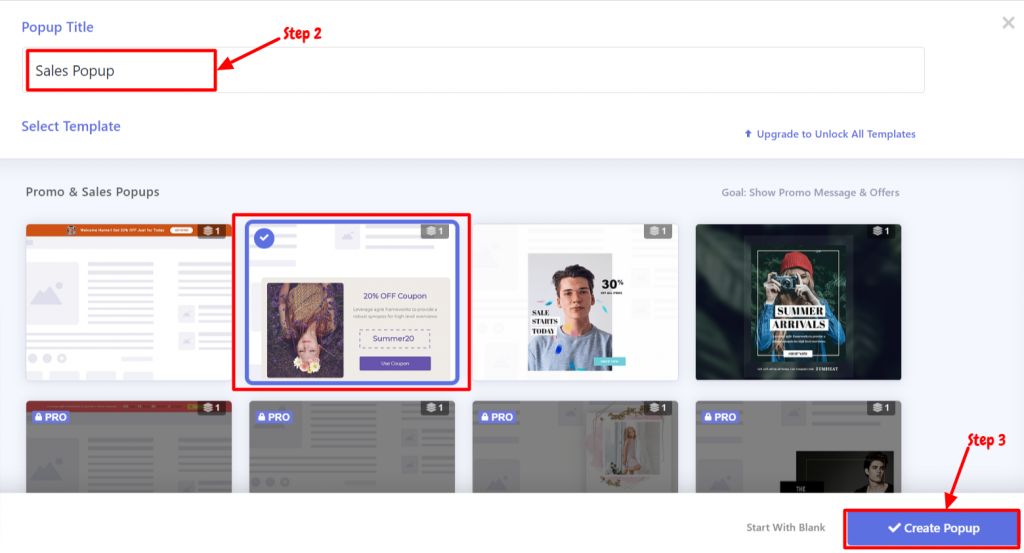Select the Summer Arrivals template
Image resolution: width=1024 pixels, height=553 pixels.
[x=798, y=302]
